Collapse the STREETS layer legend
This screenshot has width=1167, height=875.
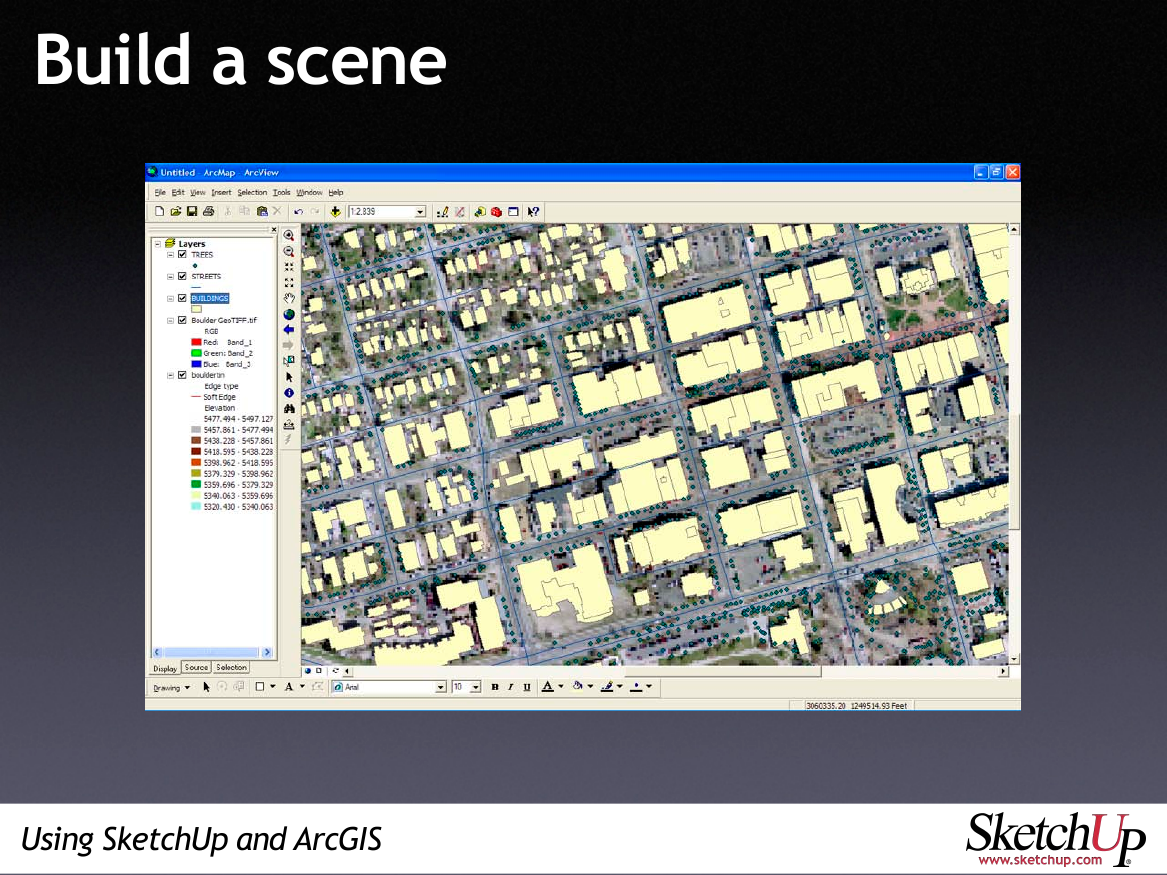pos(170,276)
